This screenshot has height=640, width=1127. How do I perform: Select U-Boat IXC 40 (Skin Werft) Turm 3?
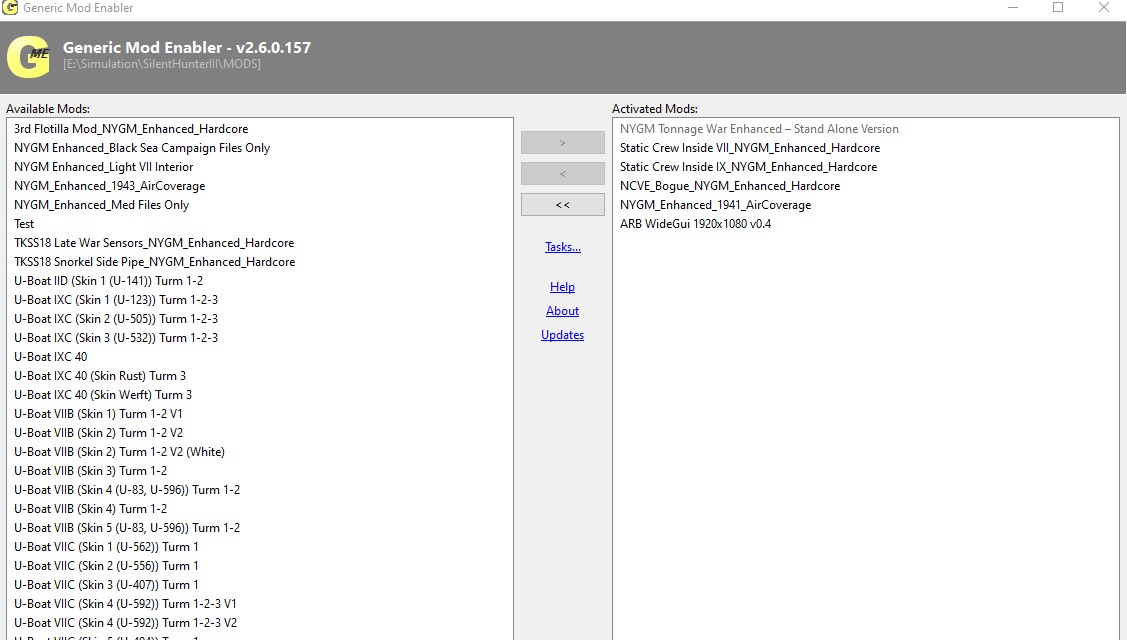(103, 395)
